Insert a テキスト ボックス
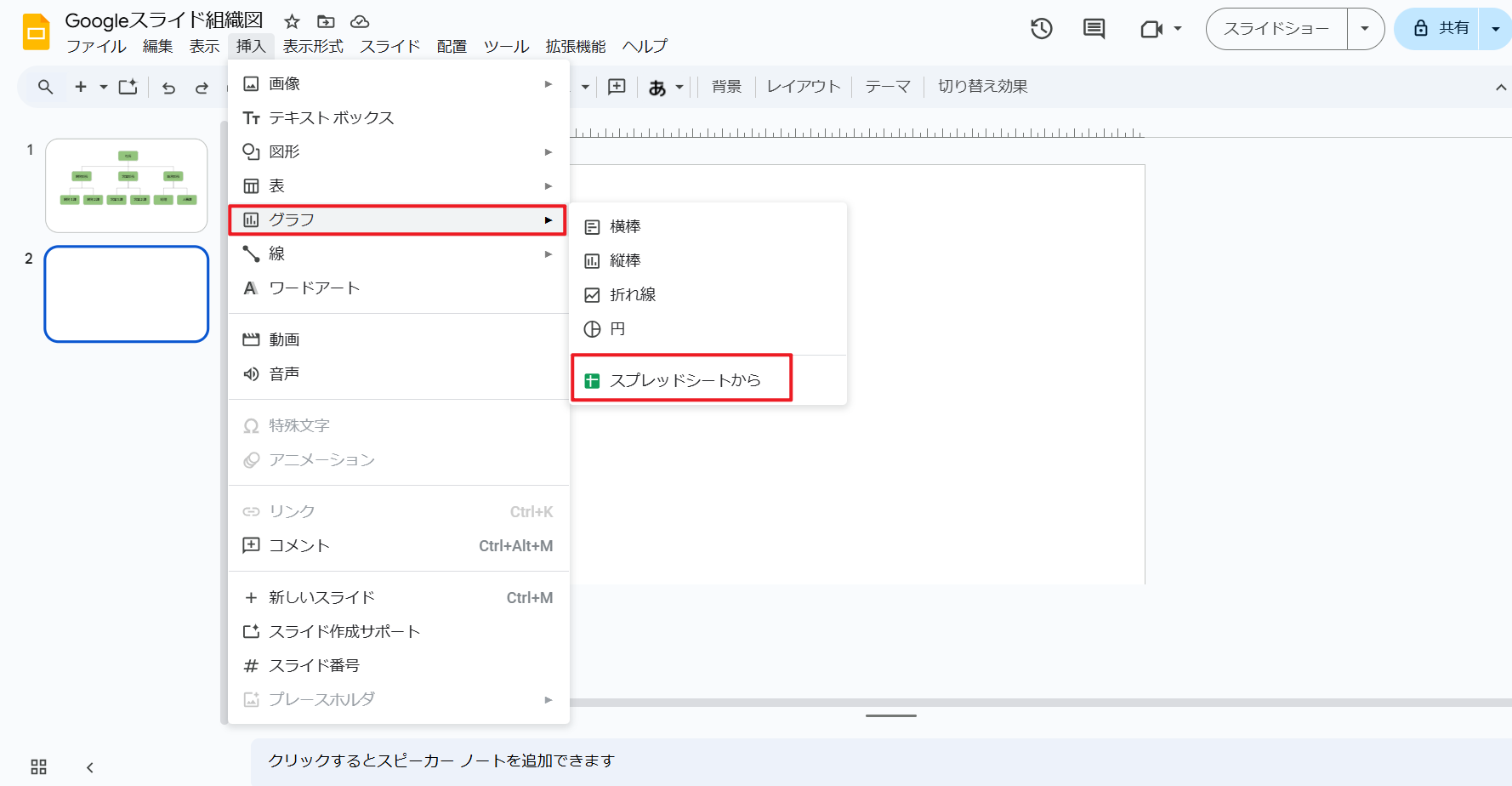 [398, 118]
